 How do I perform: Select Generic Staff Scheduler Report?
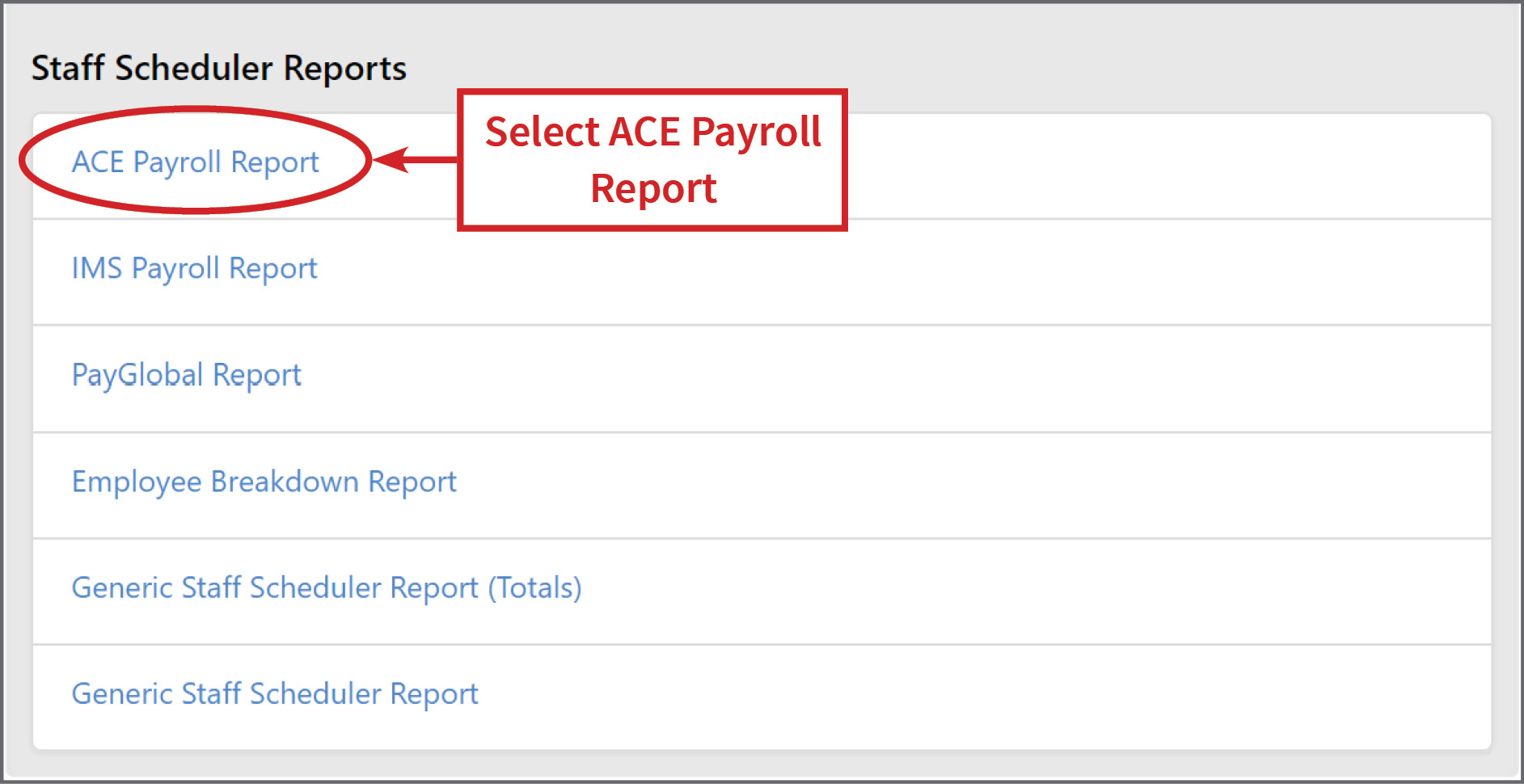(274, 694)
